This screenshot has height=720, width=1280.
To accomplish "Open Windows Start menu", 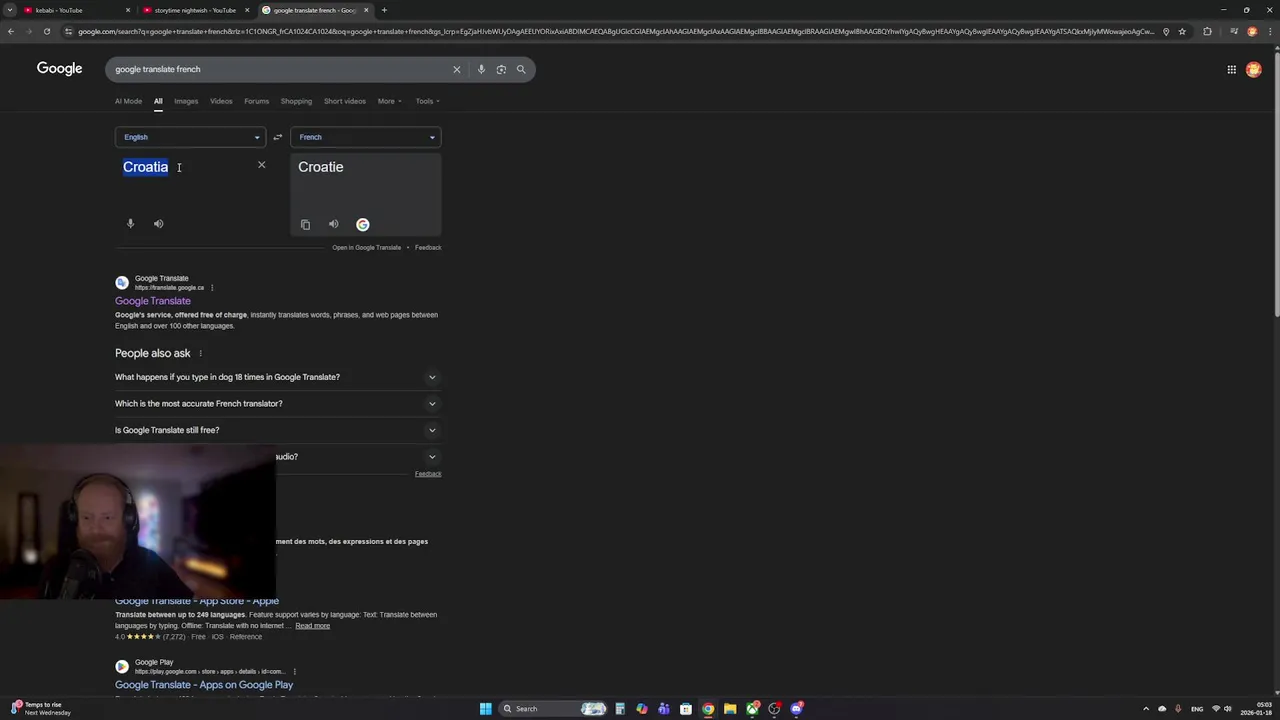I will pos(485,709).
